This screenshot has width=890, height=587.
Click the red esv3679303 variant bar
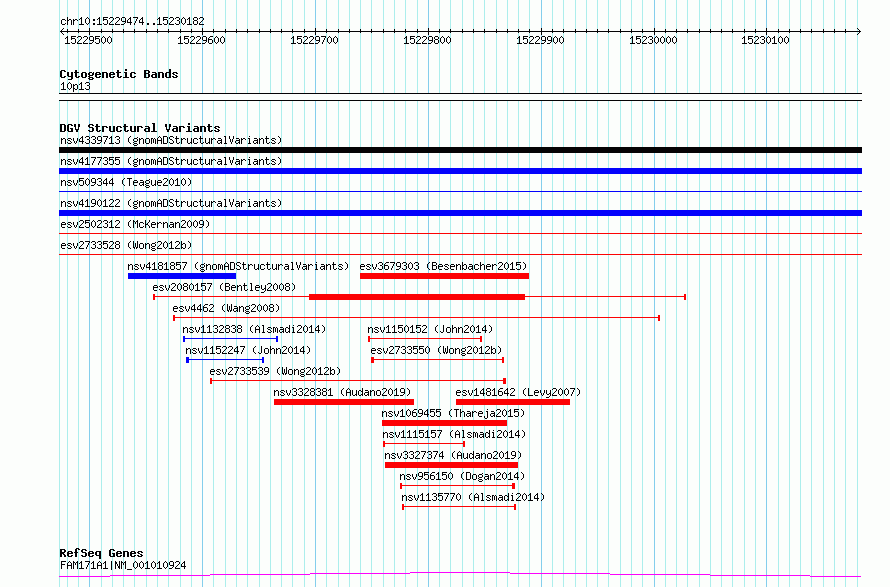444,276
